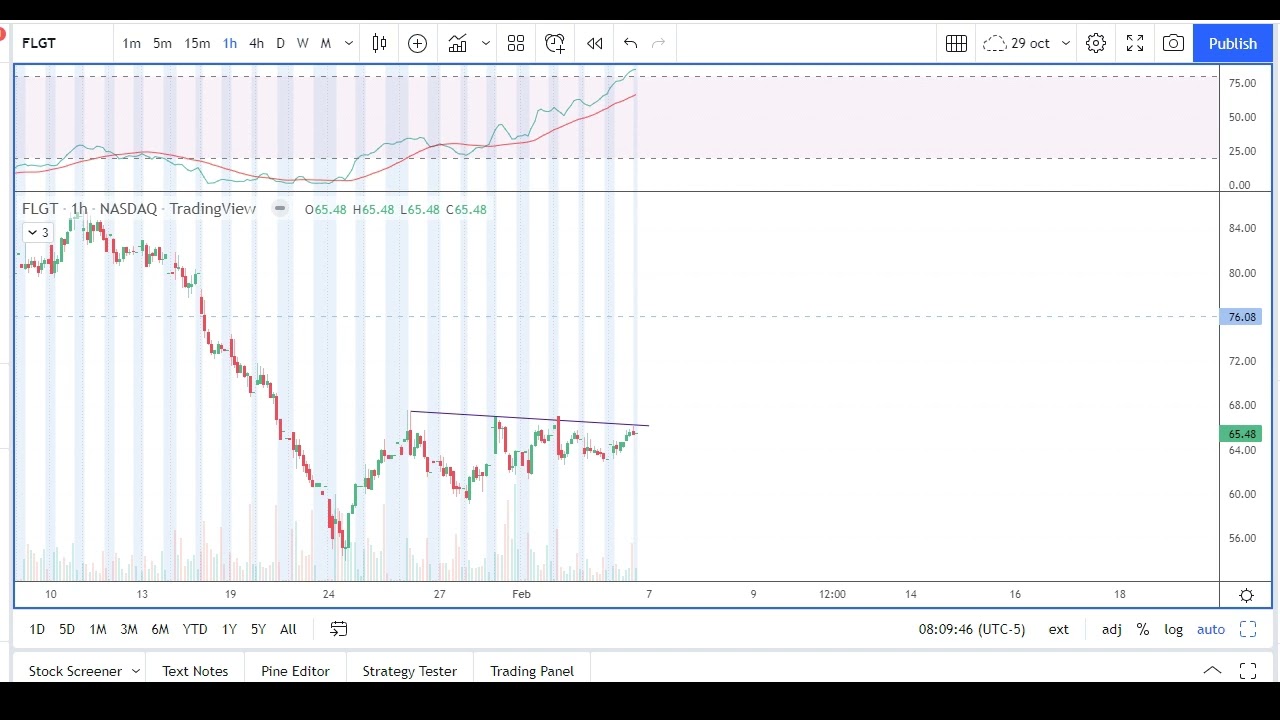Click the Publish button
Screen dimensions: 1280x720
pos(1232,43)
